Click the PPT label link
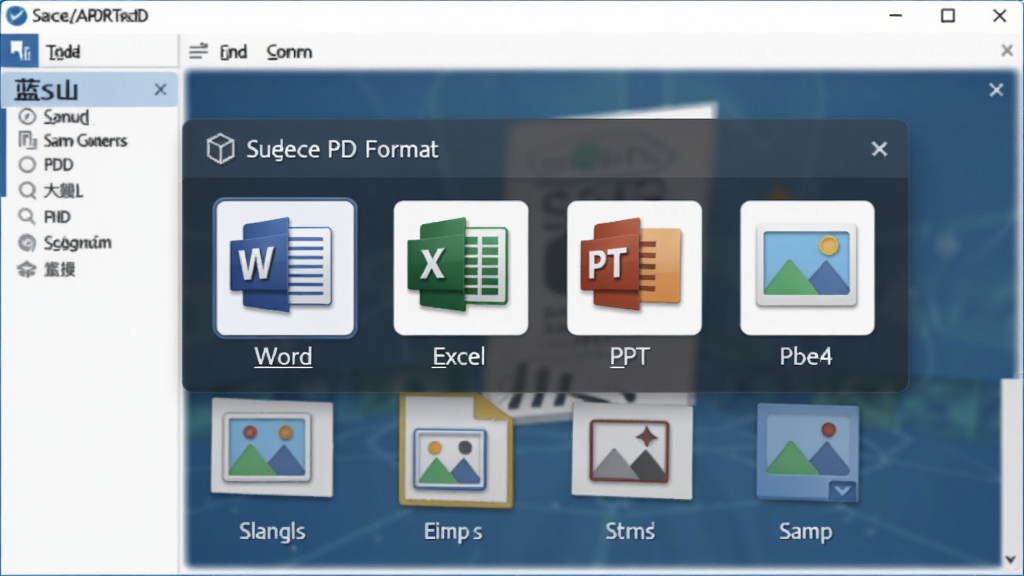 coord(630,357)
